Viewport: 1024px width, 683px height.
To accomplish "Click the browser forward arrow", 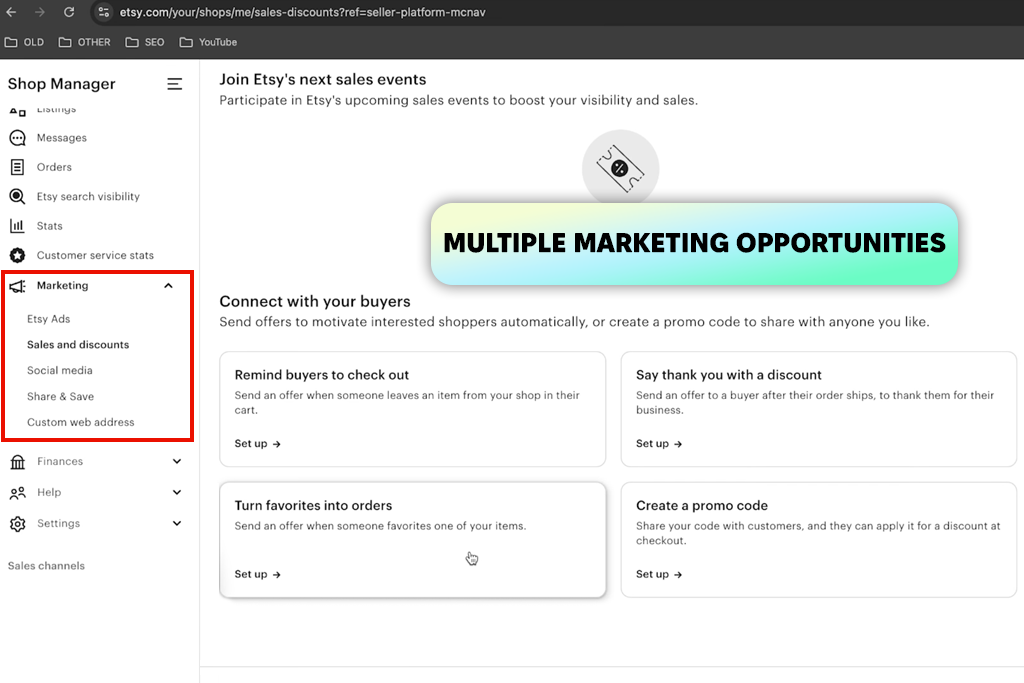I will click(x=40, y=12).
